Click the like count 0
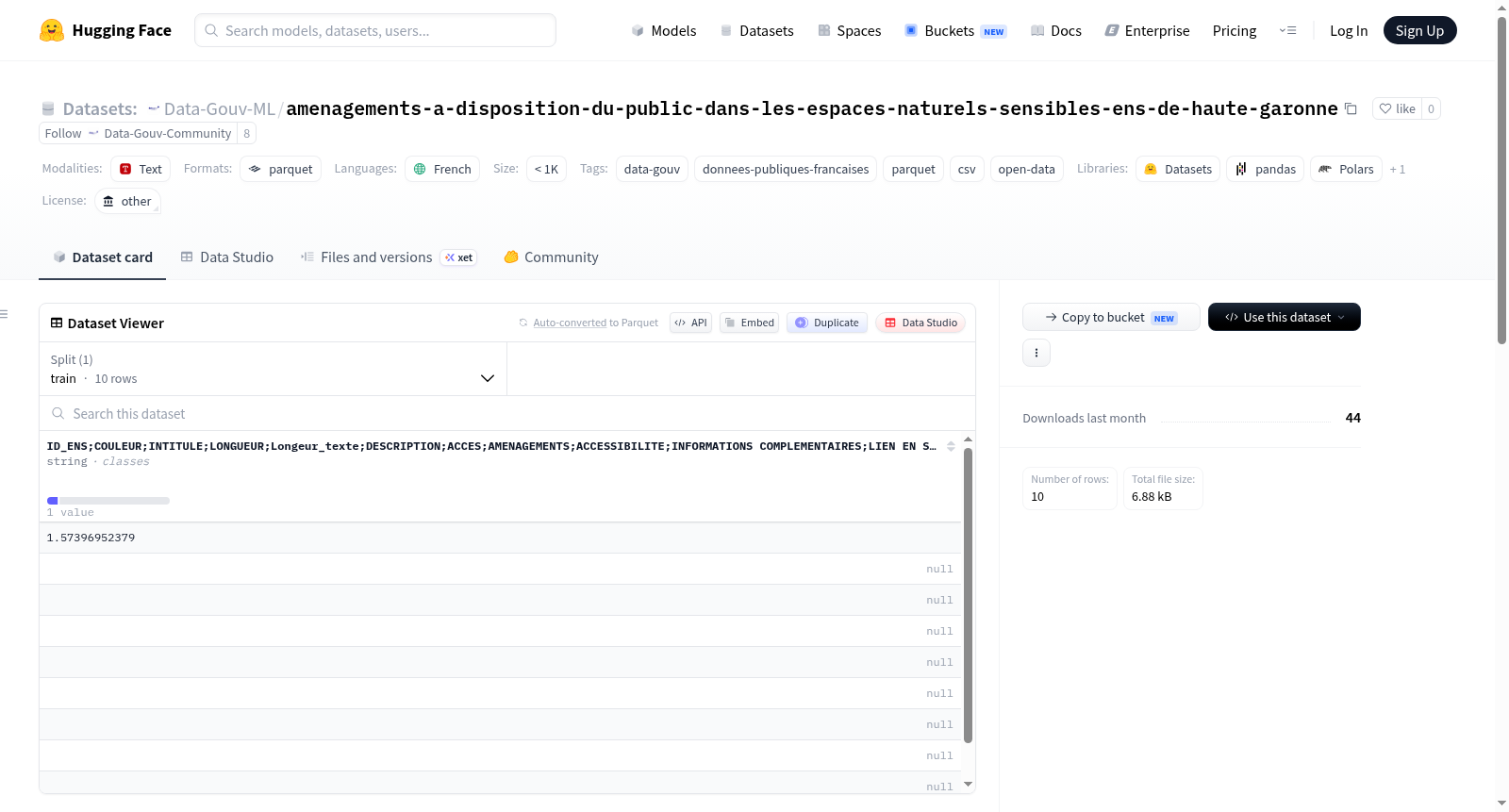Viewport: 1509px width, 812px height. coord(1431,108)
